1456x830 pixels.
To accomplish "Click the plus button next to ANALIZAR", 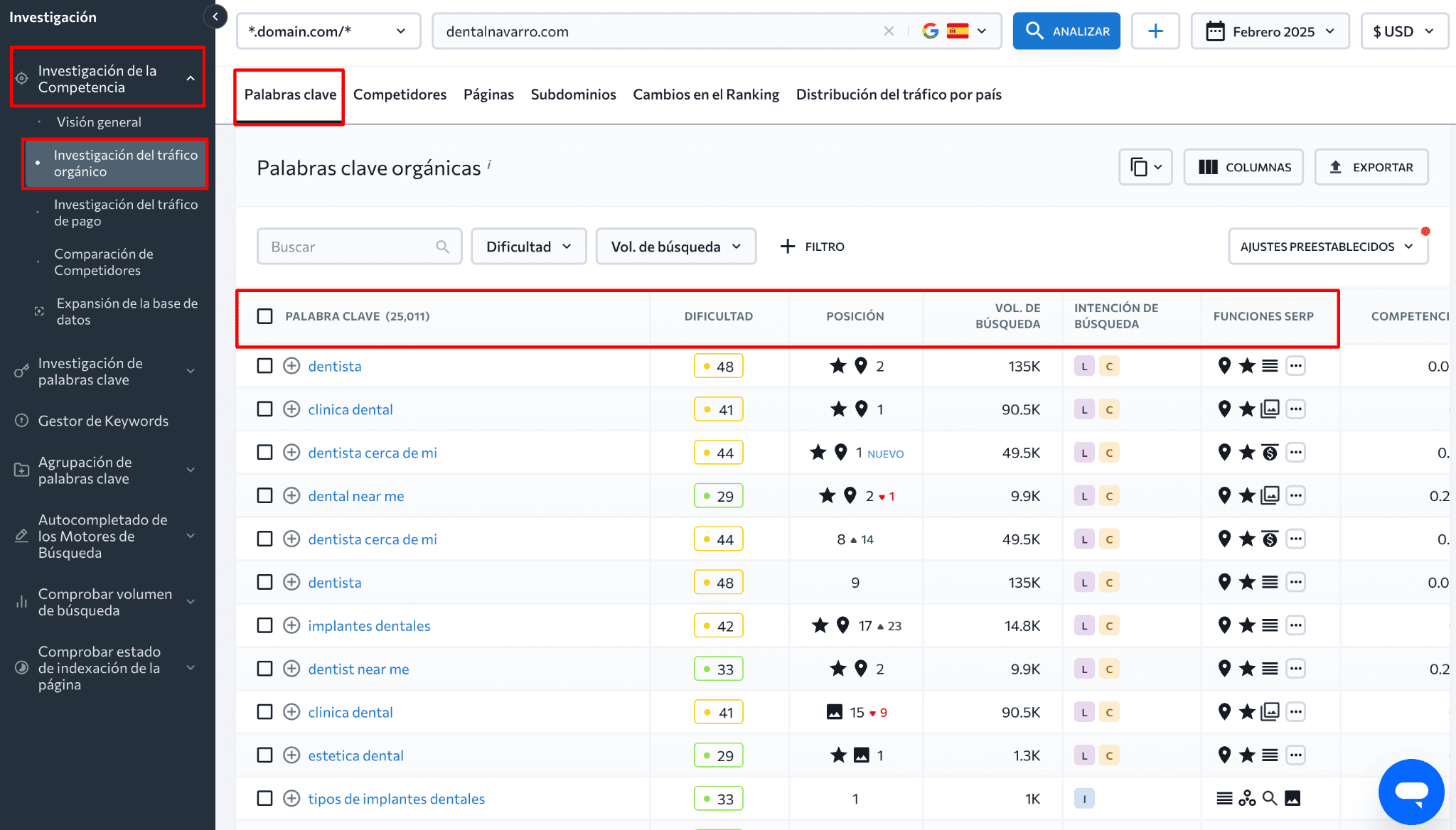I will (x=1155, y=31).
